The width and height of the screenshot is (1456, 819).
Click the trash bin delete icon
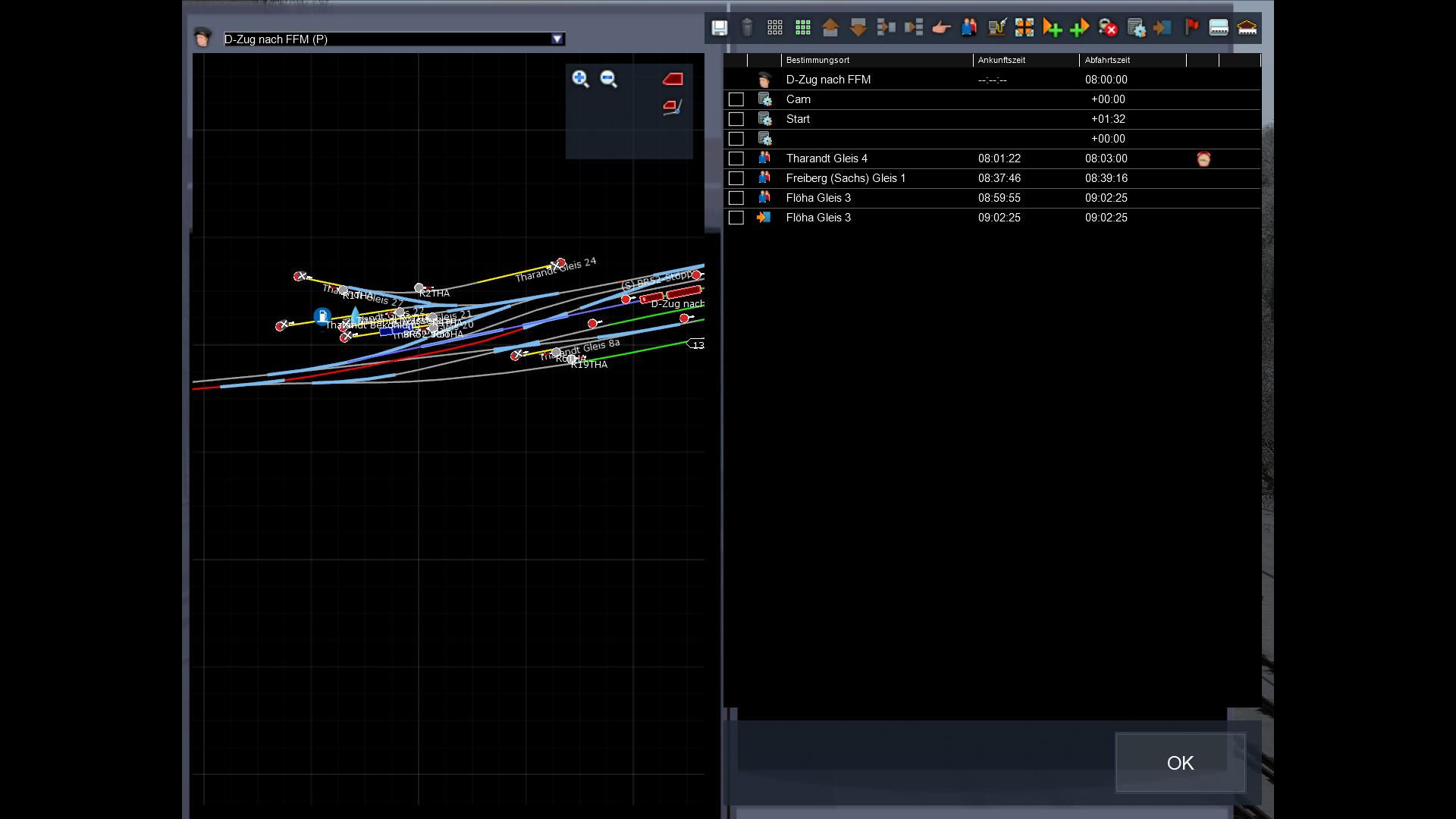click(x=747, y=28)
